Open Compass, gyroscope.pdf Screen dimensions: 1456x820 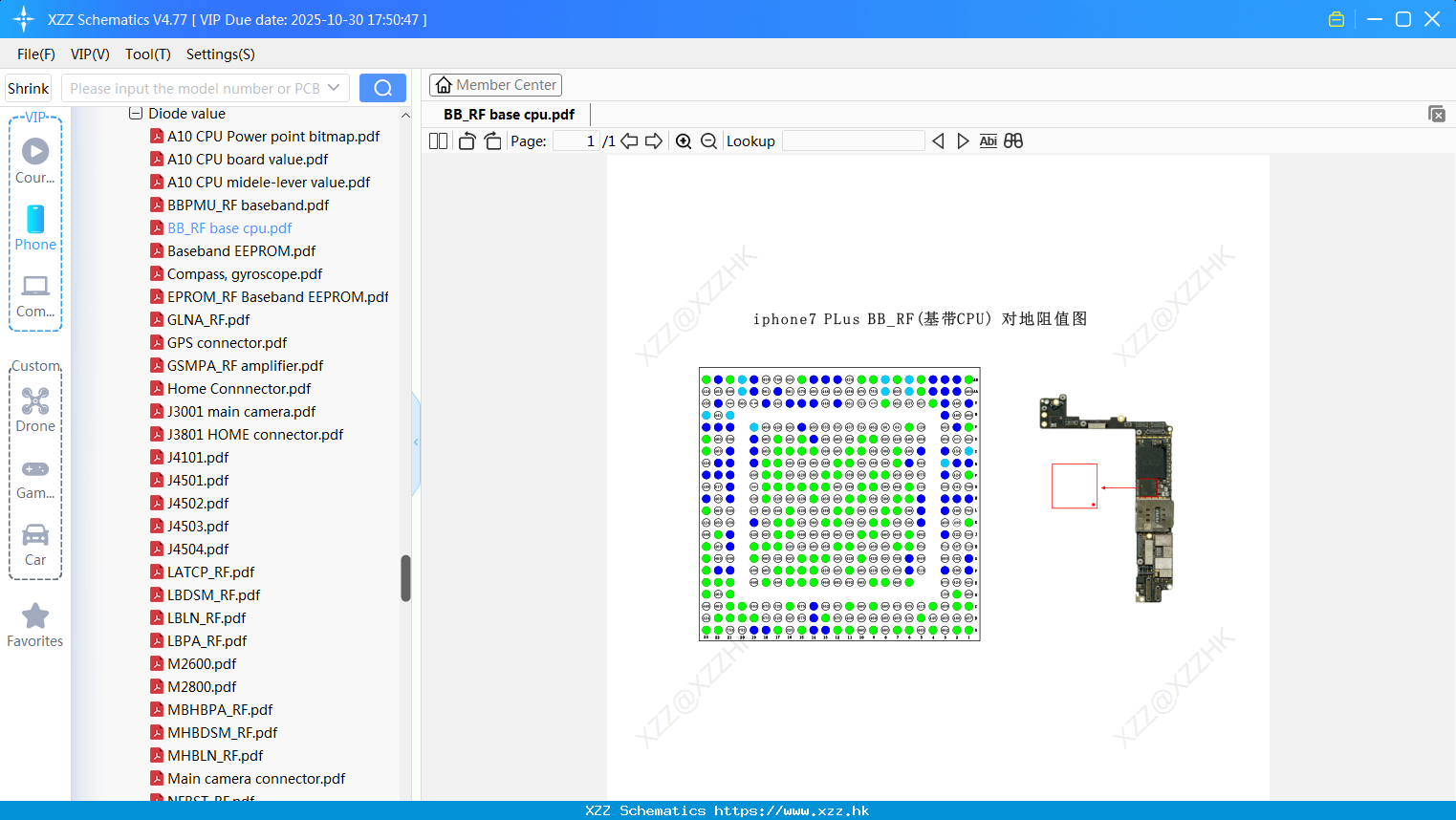pos(245,274)
